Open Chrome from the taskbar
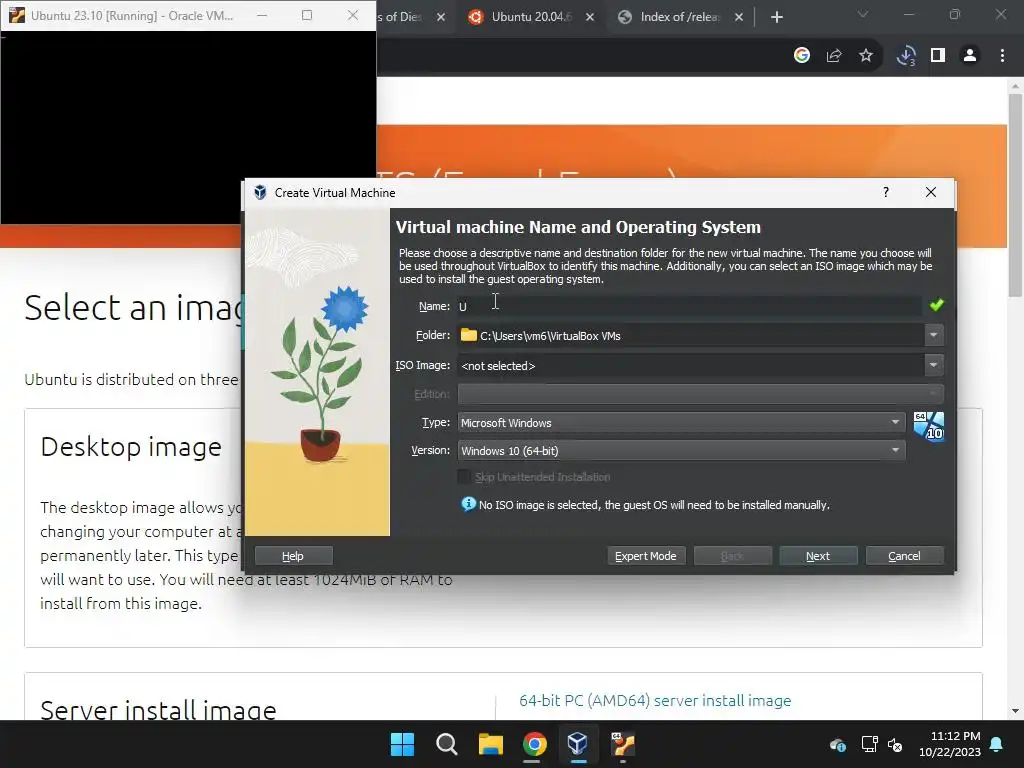Viewport: 1024px width, 768px height. (534, 744)
